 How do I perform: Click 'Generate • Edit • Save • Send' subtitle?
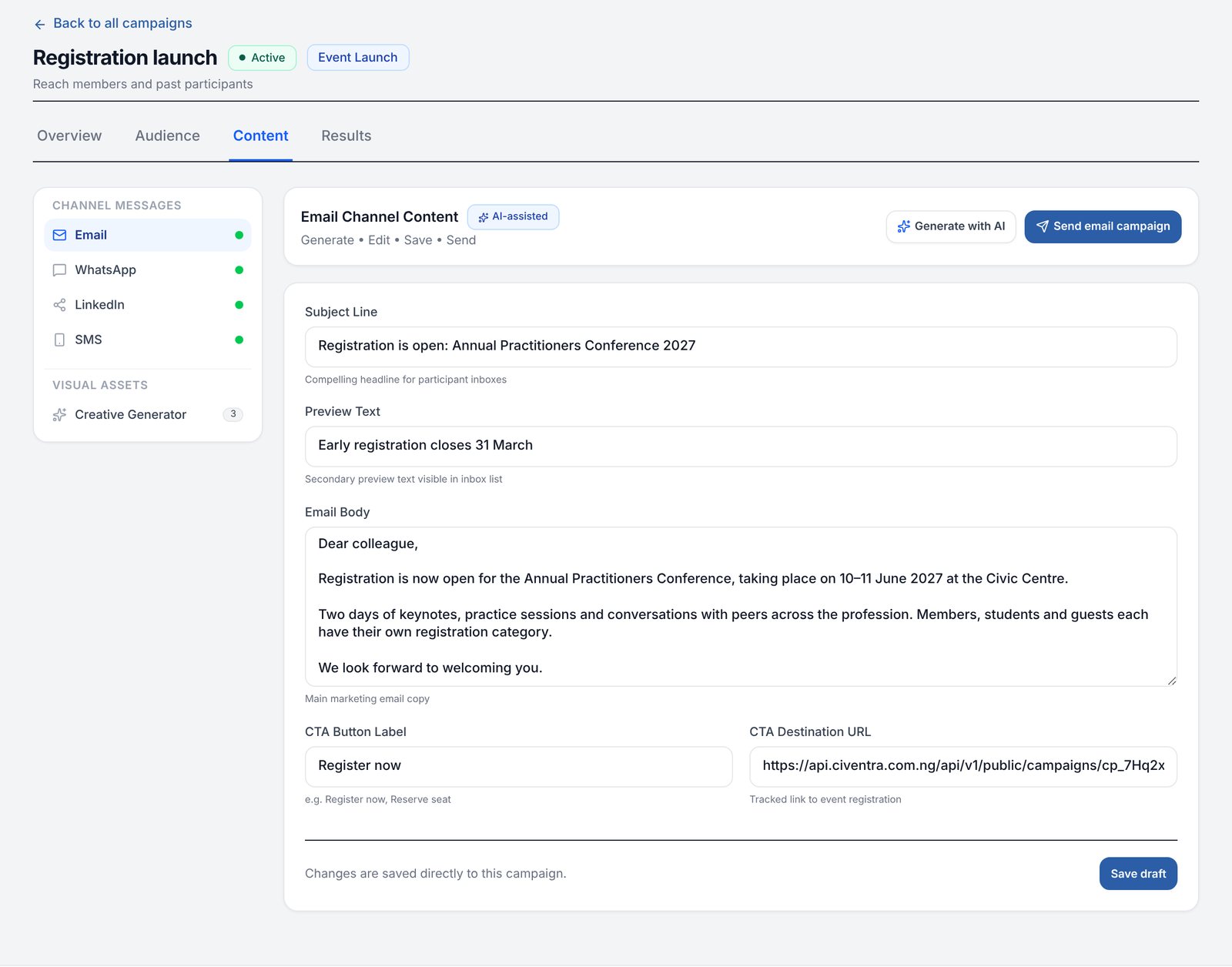388,240
